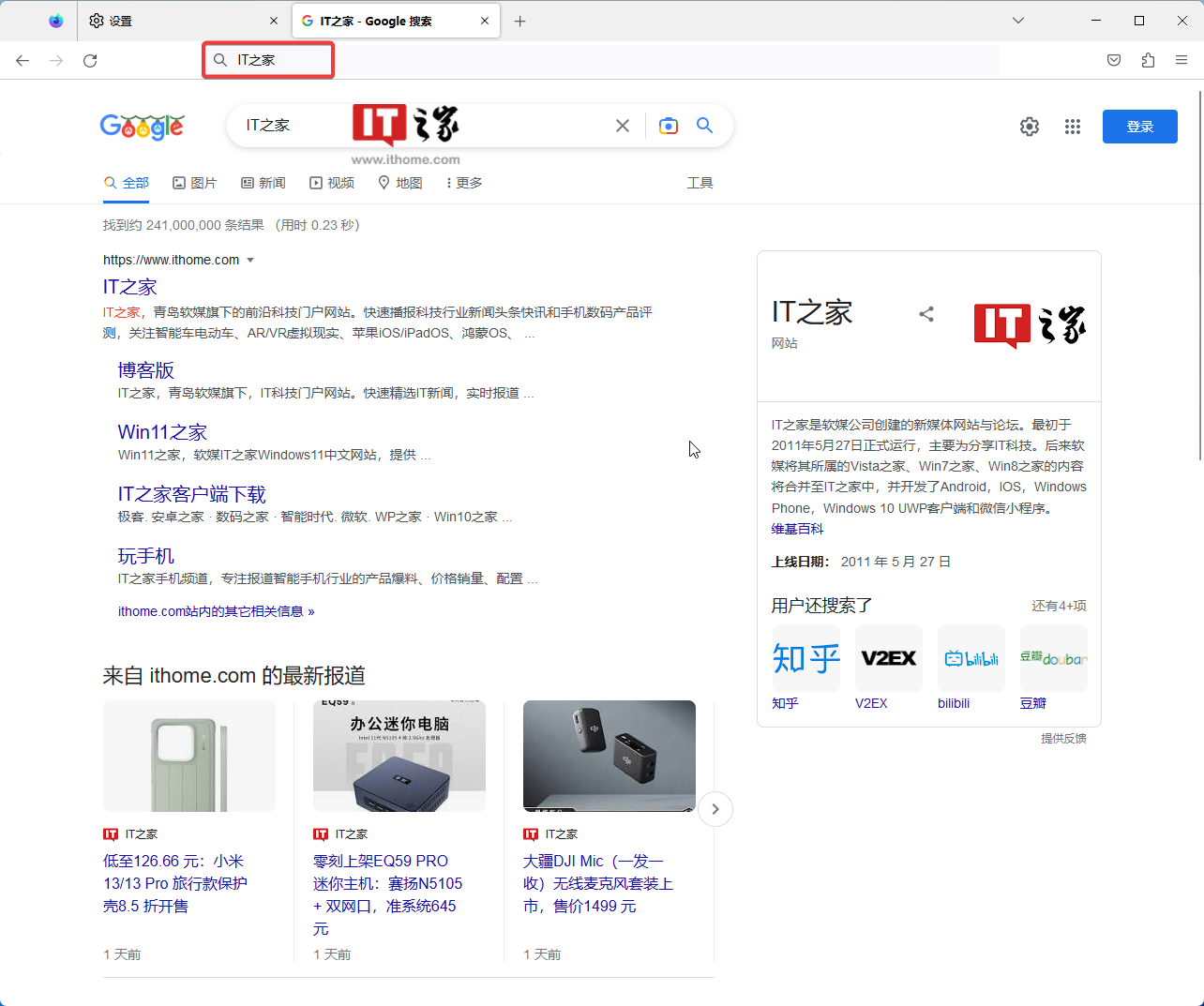Open the V2EX related search

889,668
